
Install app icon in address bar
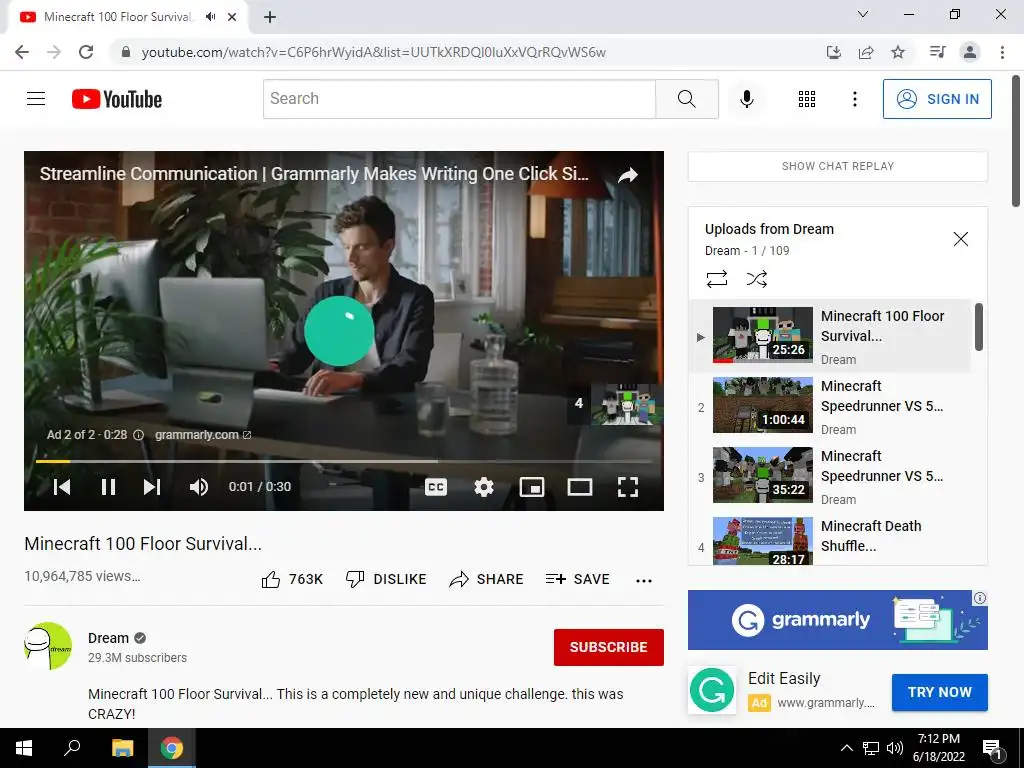point(834,52)
